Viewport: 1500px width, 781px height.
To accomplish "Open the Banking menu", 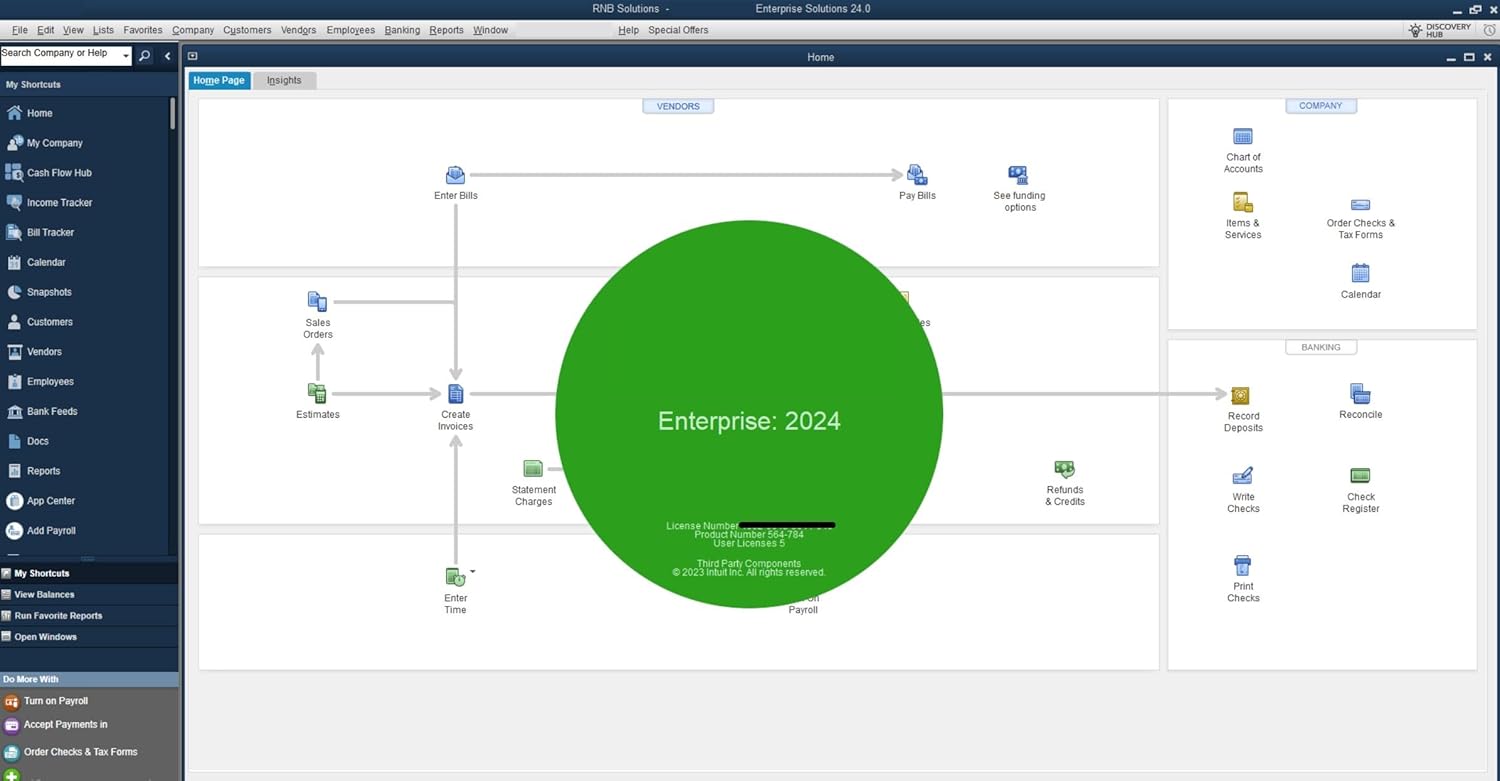I will pyautogui.click(x=402, y=30).
